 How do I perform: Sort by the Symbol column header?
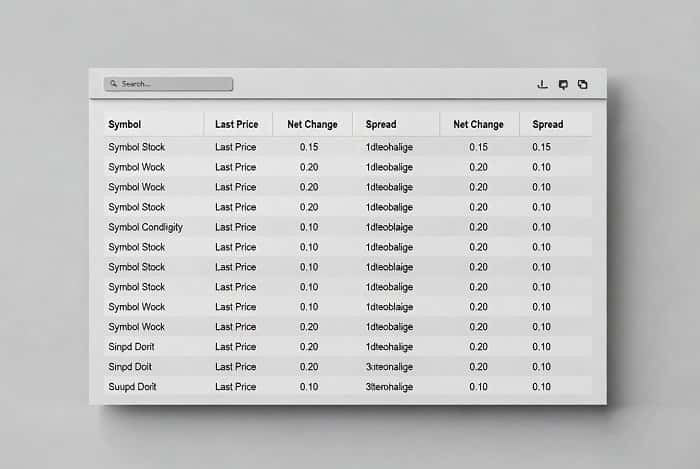pyautogui.click(x=125, y=125)
